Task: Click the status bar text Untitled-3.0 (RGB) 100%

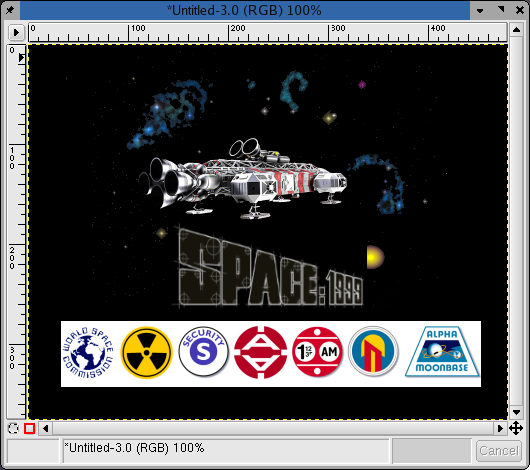Action: click(x=134, y=448)
